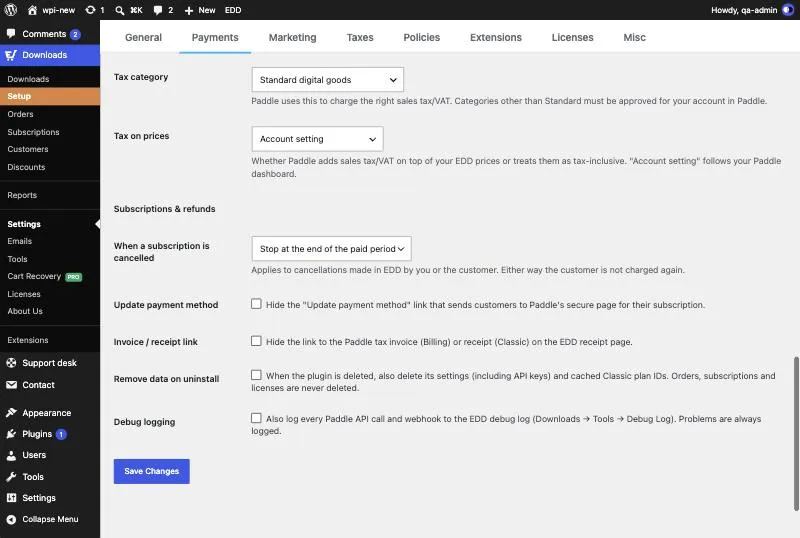Open the Setup sidebar item
This screenshot has width=800, height=538.
50,96
